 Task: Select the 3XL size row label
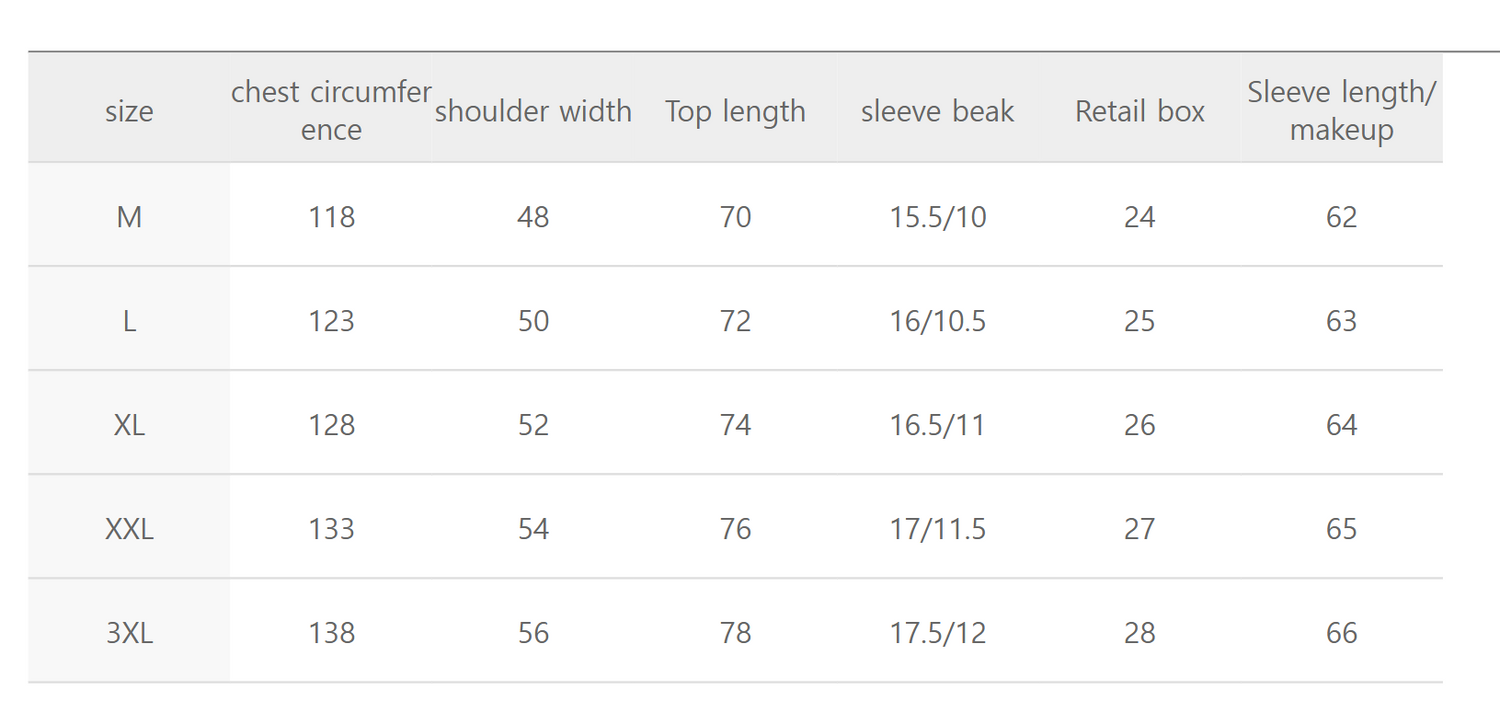(x=129, y=633)
